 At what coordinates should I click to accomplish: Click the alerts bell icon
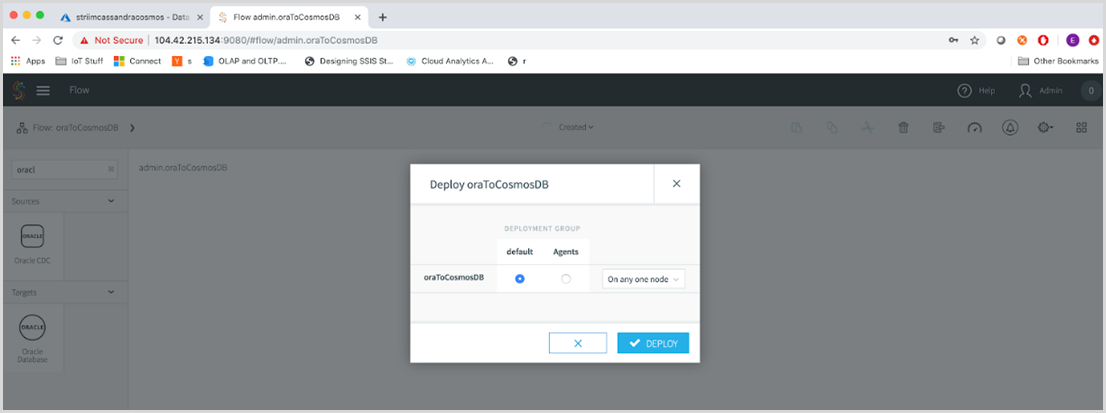click(1010, 128)
